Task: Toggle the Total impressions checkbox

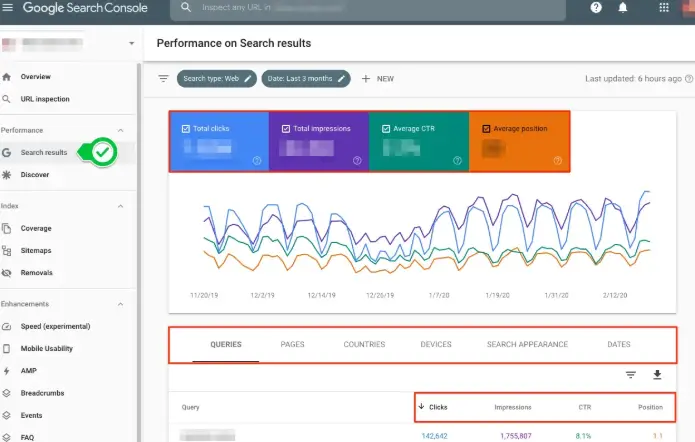Action: (x=286, y=129)
